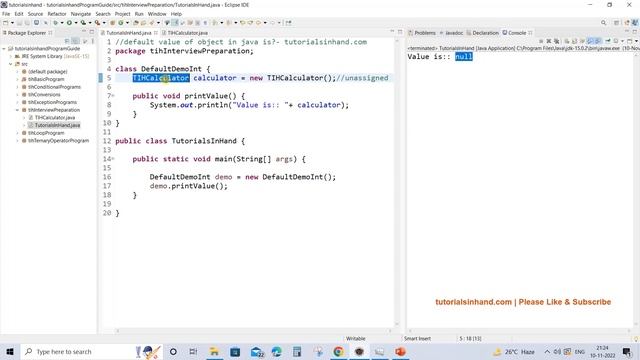
Task: Collapse the src folder node
Action: point(11,64)
